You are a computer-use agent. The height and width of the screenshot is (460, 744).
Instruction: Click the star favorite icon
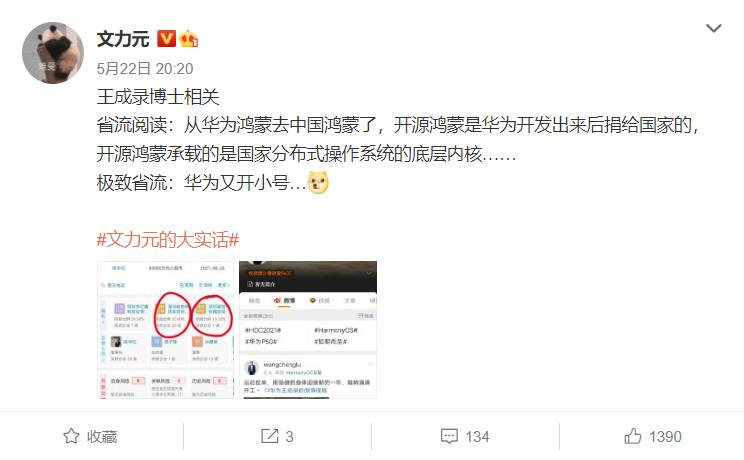point(72,436)
